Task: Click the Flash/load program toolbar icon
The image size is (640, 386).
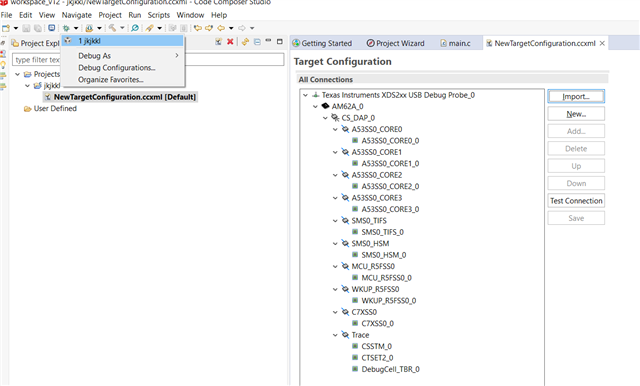Action: click(89, 28)
